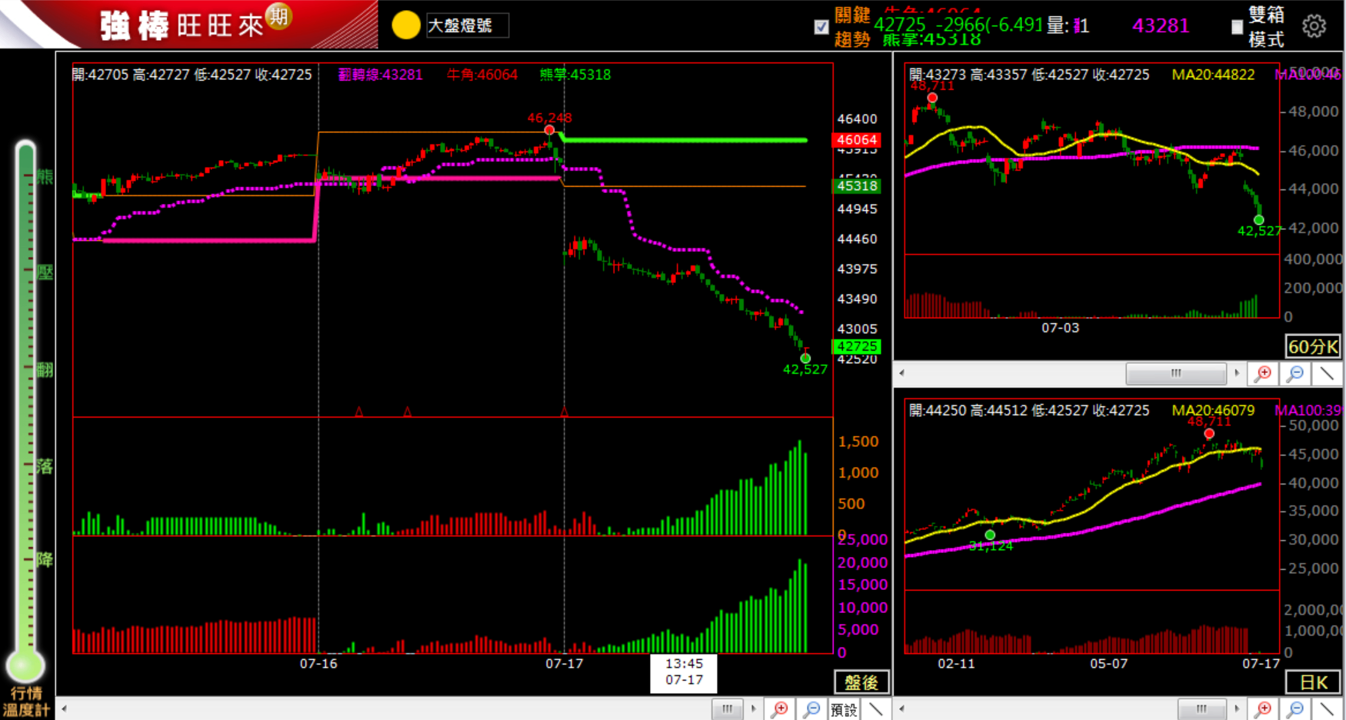Click the 日K scrollbar right arrow
Viewport: 1346px width, 720px height.
tap(1236, 709)
